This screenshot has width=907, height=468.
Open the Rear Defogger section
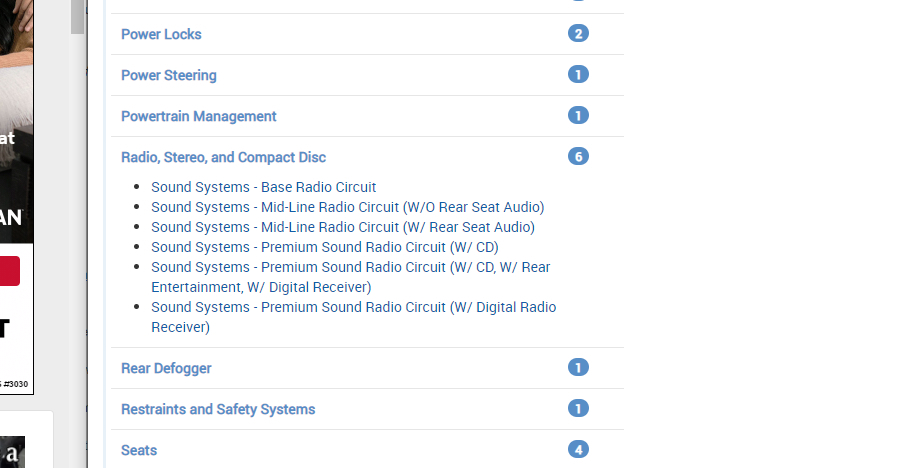coord(166,368)
